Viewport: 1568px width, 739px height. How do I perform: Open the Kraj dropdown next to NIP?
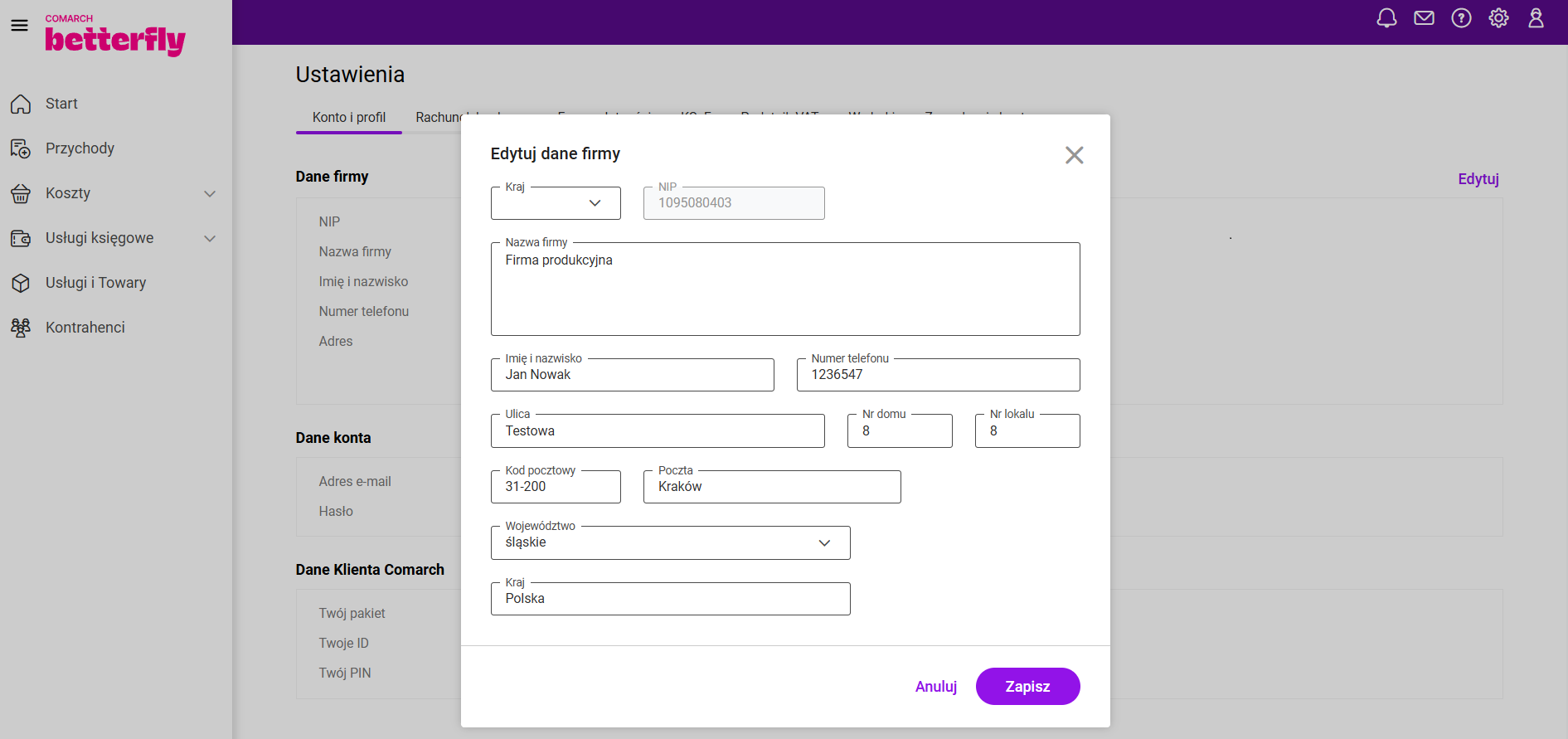point(556,203)
